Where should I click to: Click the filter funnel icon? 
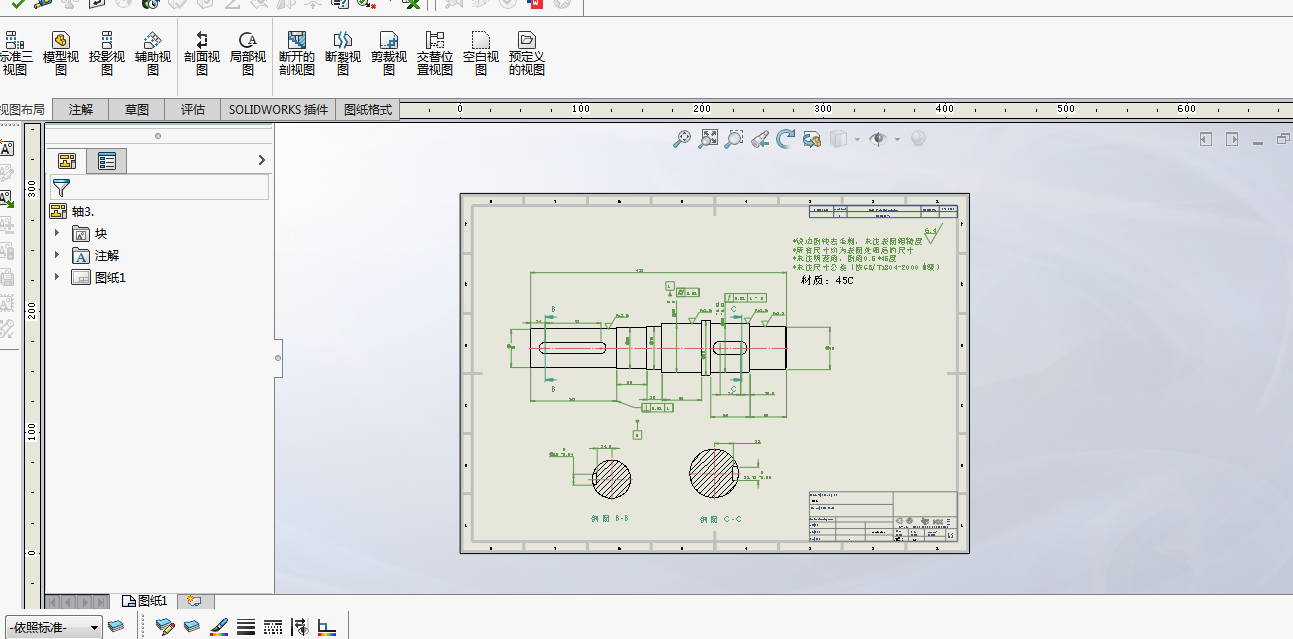tap(62, 187)
